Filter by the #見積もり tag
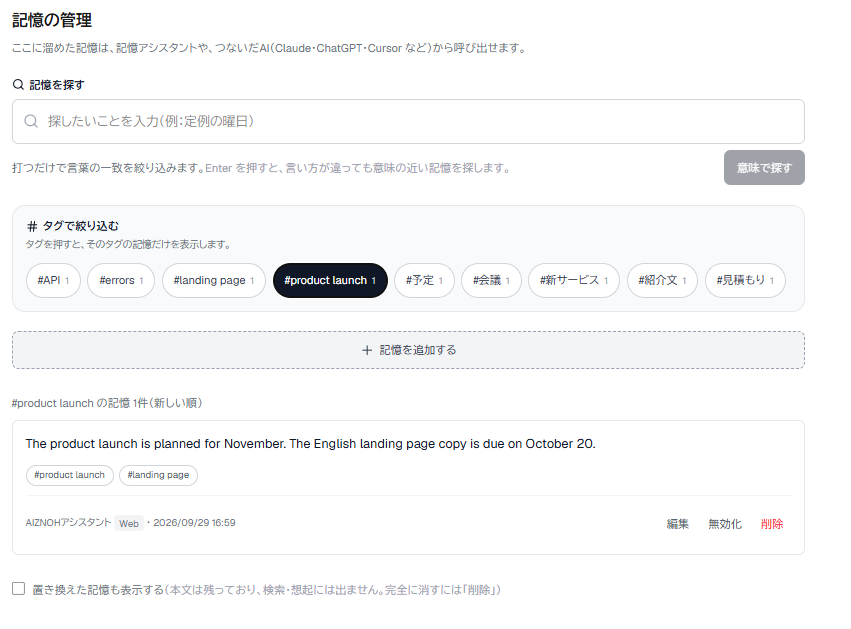This screenshot has height=629, width=851. (x=745, y=281)
